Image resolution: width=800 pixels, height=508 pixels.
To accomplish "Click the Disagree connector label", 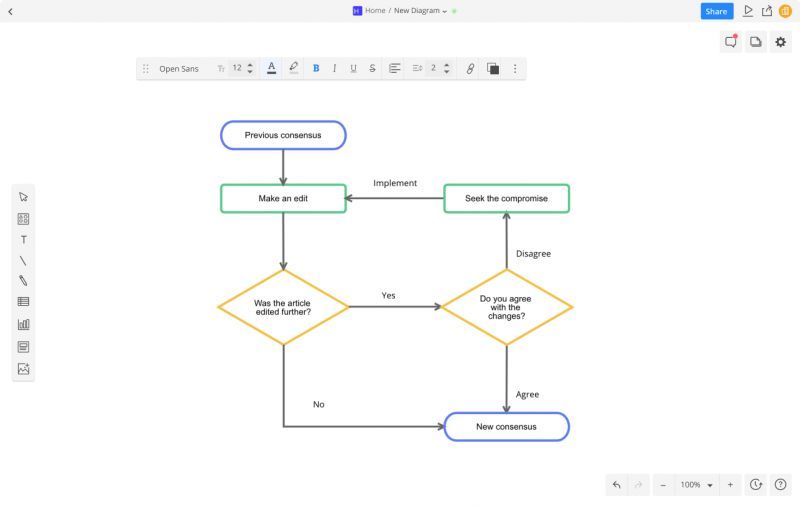I will click(533, 253).
